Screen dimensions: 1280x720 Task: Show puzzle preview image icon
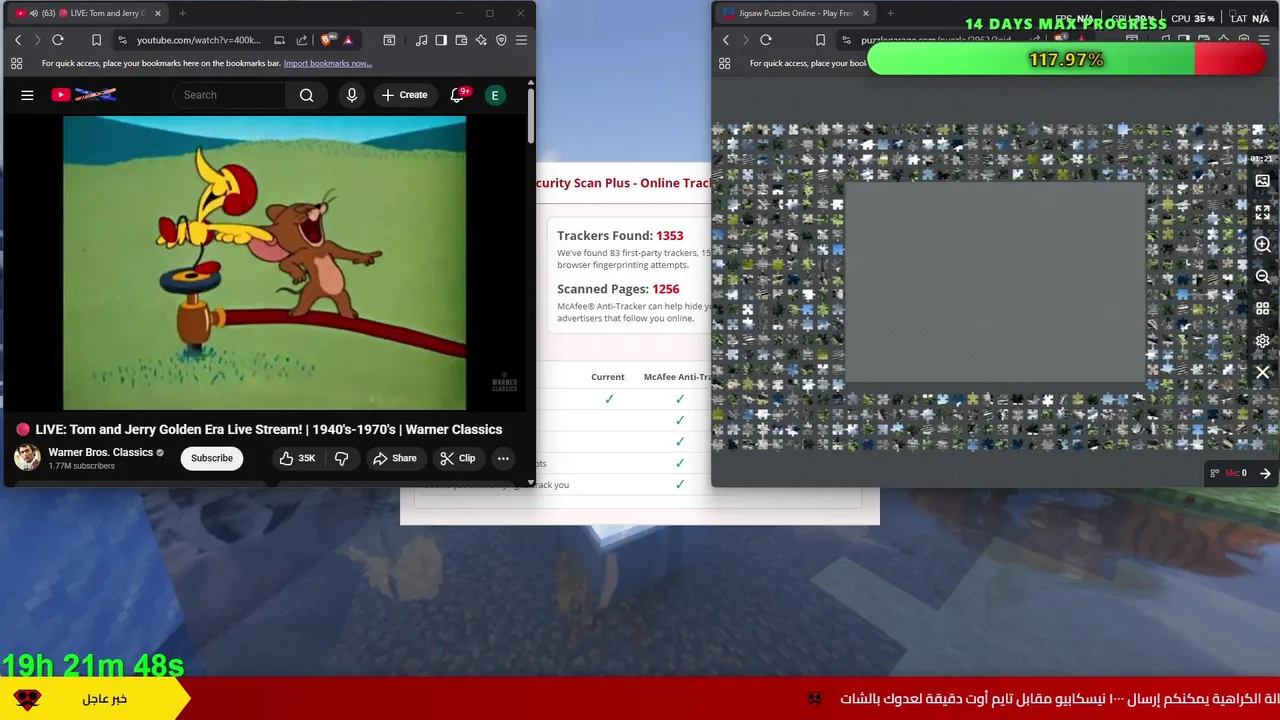pyautogui.click(x=1263, y=181)
